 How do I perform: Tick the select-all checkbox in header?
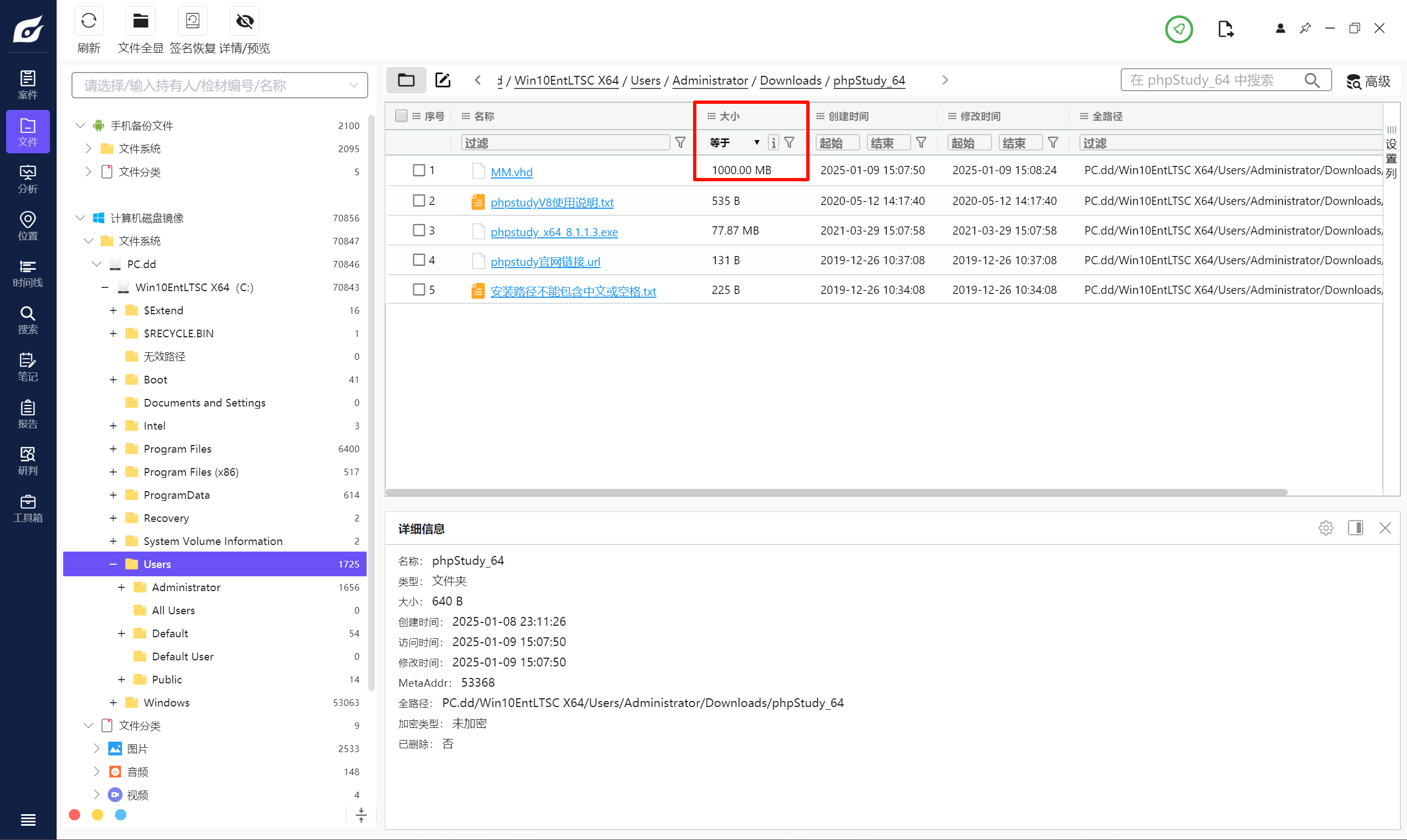[x=401, y=116]
